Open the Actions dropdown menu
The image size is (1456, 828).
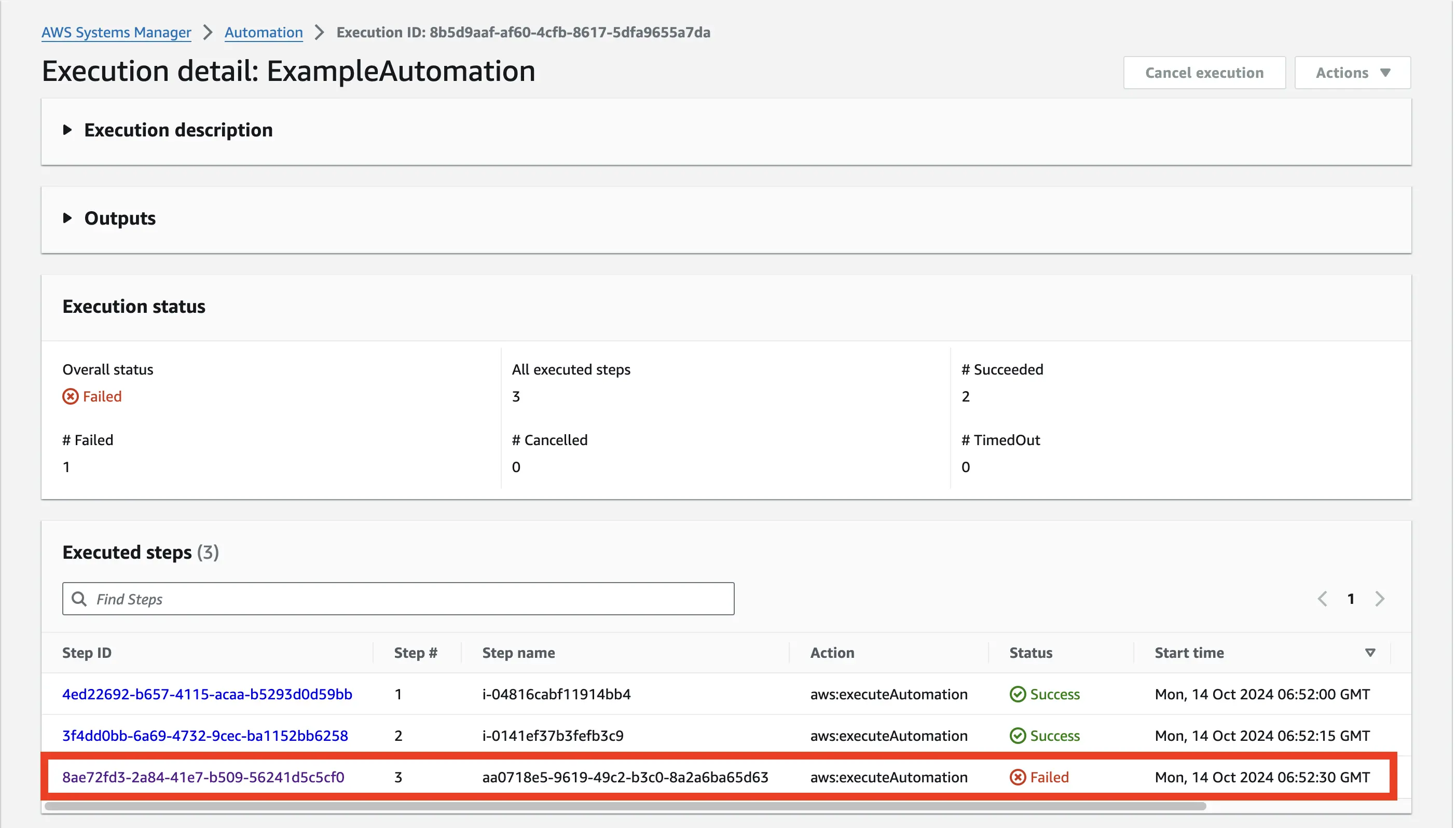click(1352, 72)
